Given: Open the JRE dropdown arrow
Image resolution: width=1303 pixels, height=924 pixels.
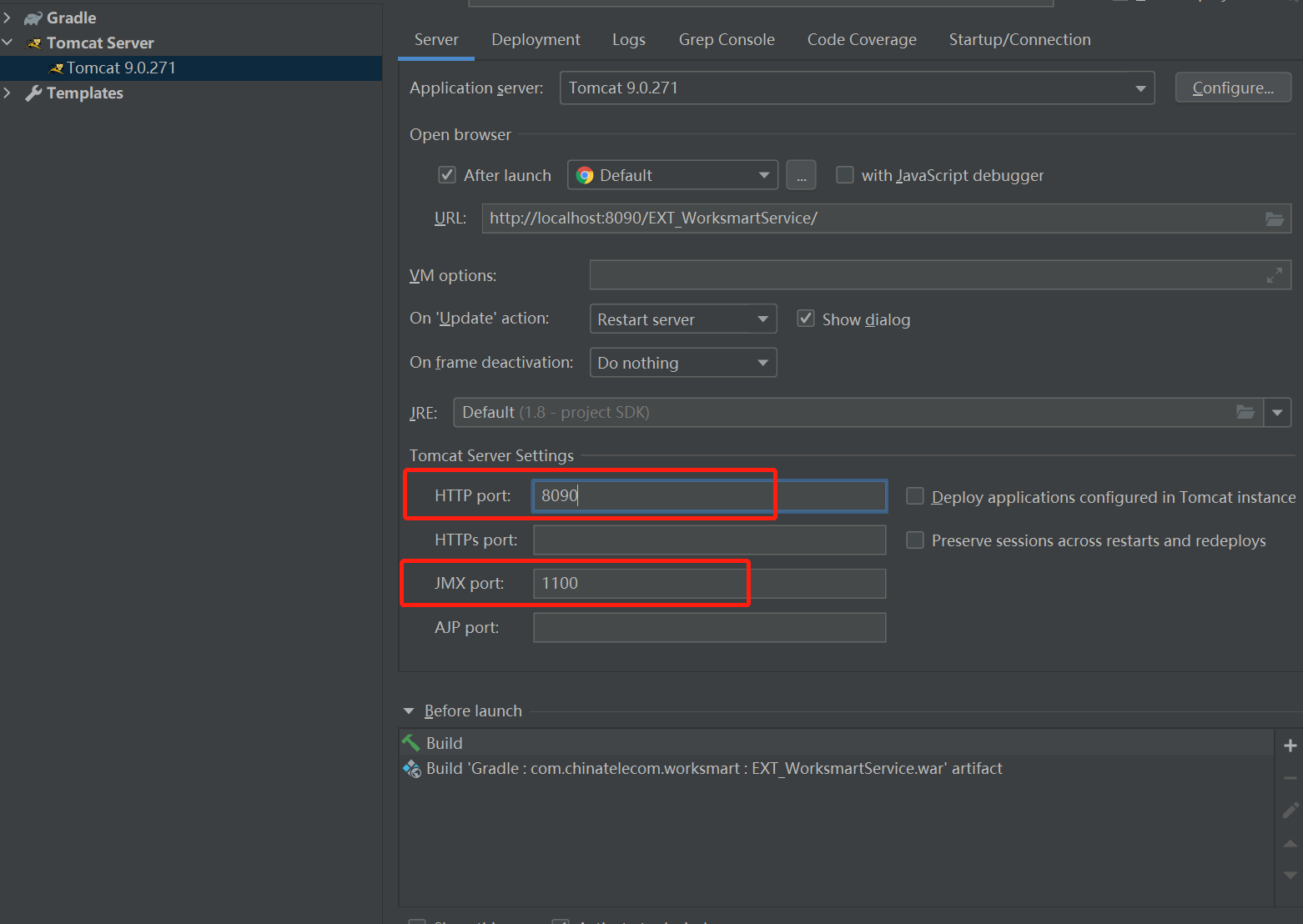Looking at the screenshot, I should click(1277, 412).
